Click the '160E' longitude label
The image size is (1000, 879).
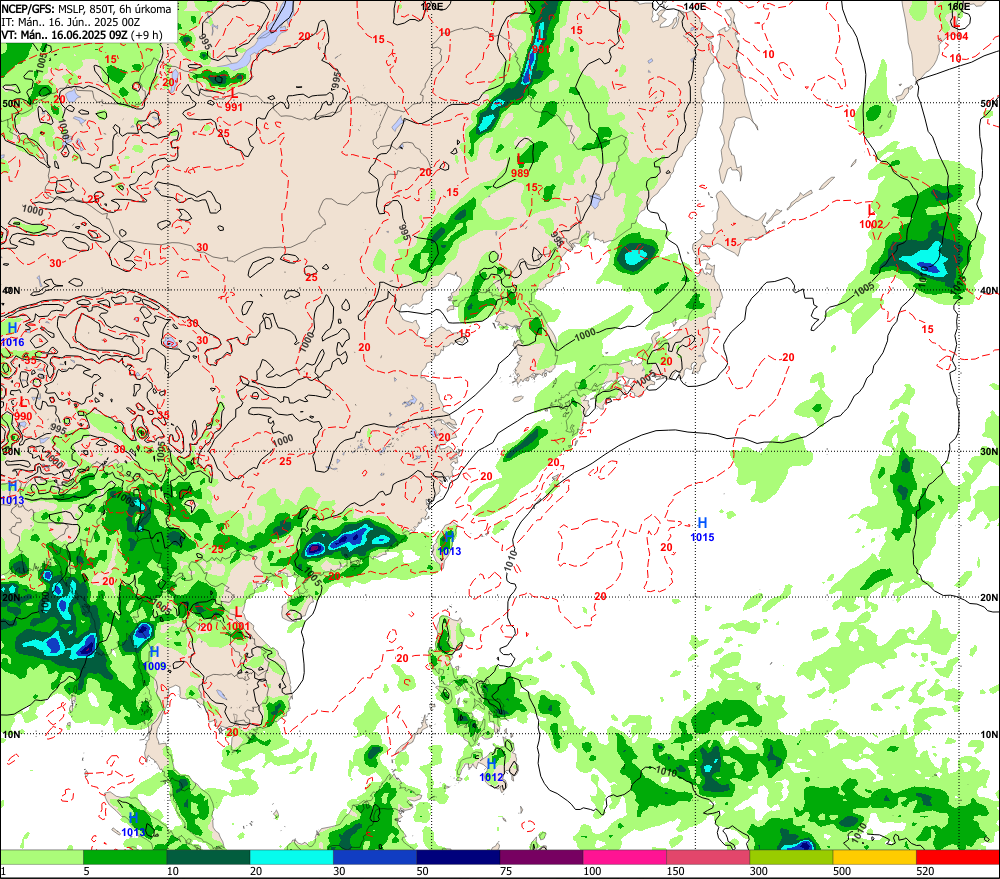pos(958,6)
